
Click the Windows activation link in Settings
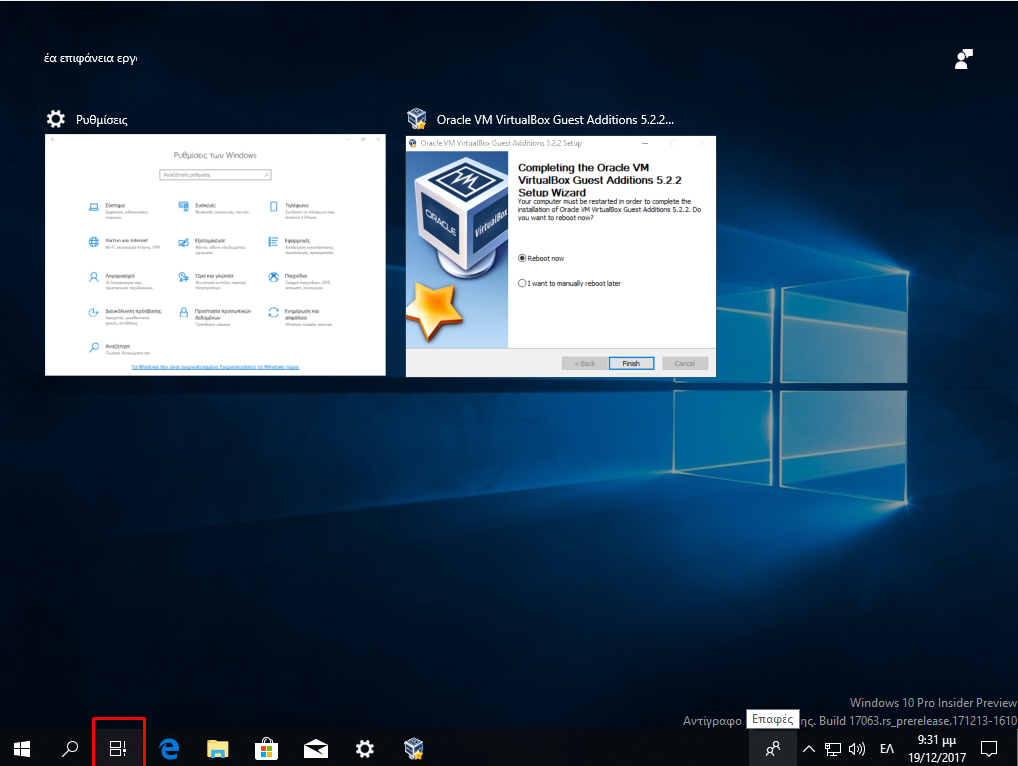pyautogui.click(x=215, y=367)
